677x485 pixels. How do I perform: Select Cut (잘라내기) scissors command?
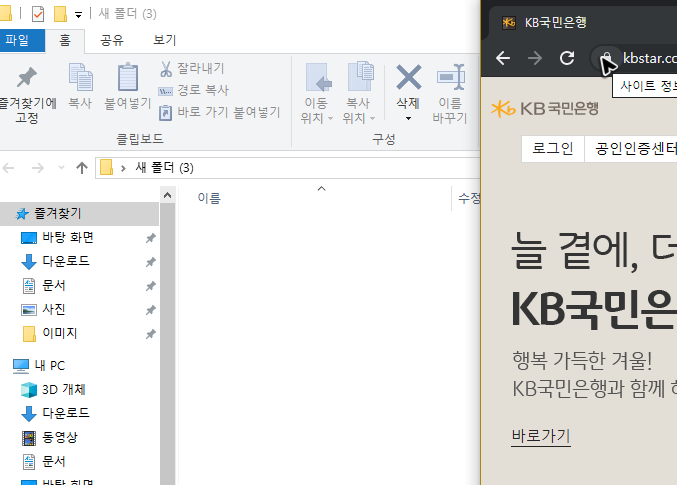pyautogui.click(x=192, y=68)
